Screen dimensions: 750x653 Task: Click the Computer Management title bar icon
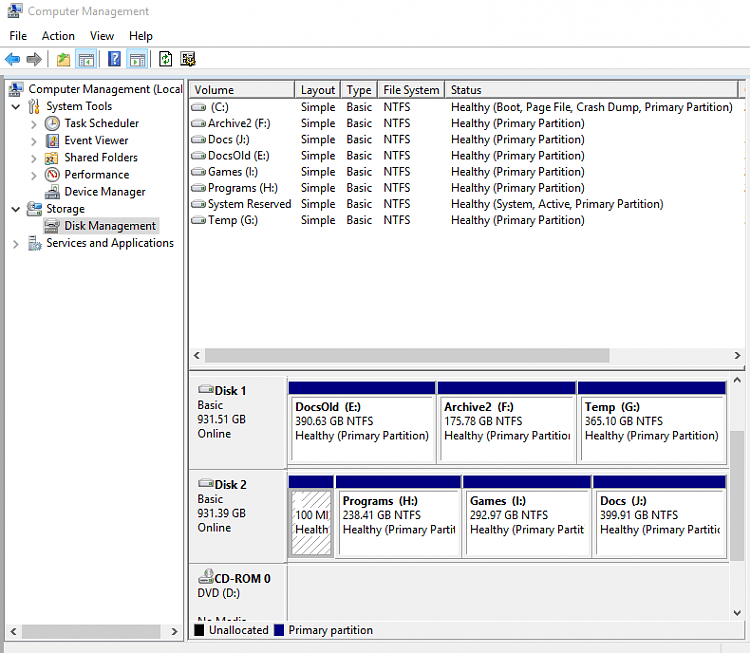coord(14,11)
